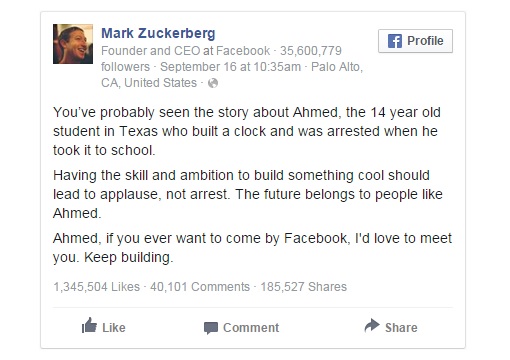Click the paragraph about Ahmed's clock arrest

click(247, 131)
